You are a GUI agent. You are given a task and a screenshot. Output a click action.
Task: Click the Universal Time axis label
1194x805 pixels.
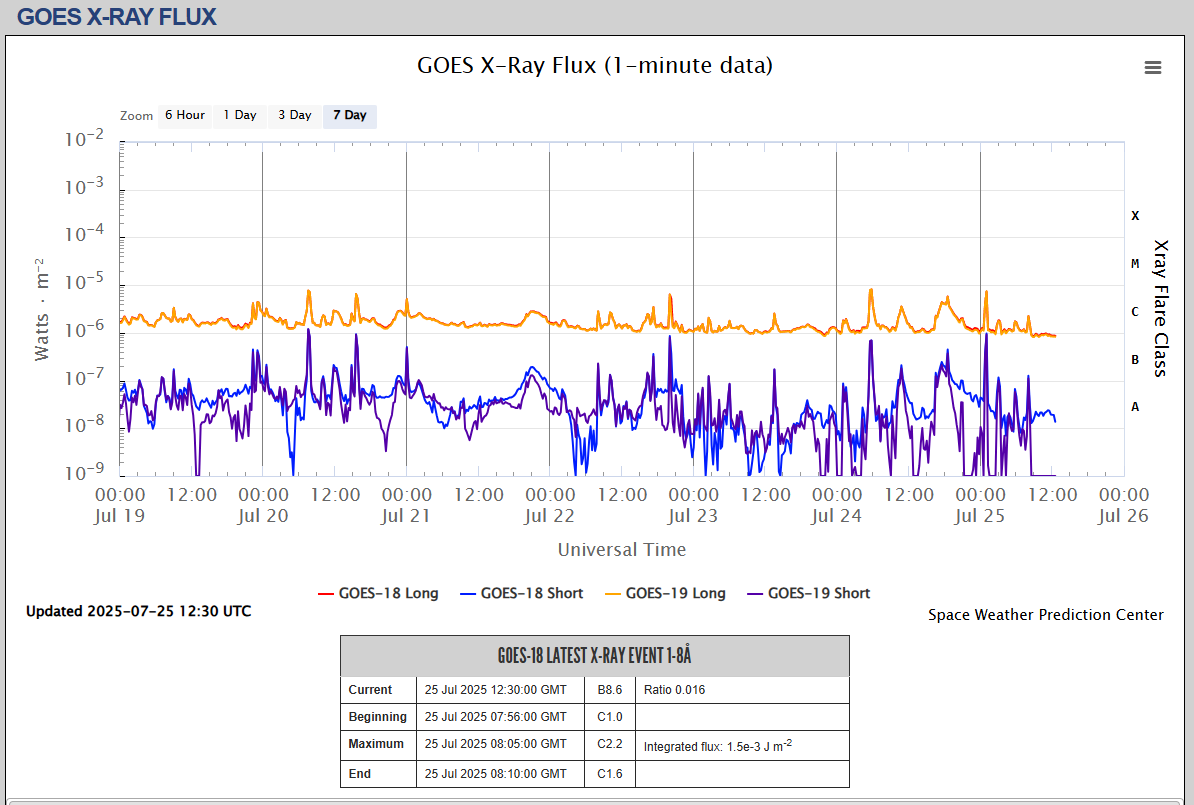621,550
